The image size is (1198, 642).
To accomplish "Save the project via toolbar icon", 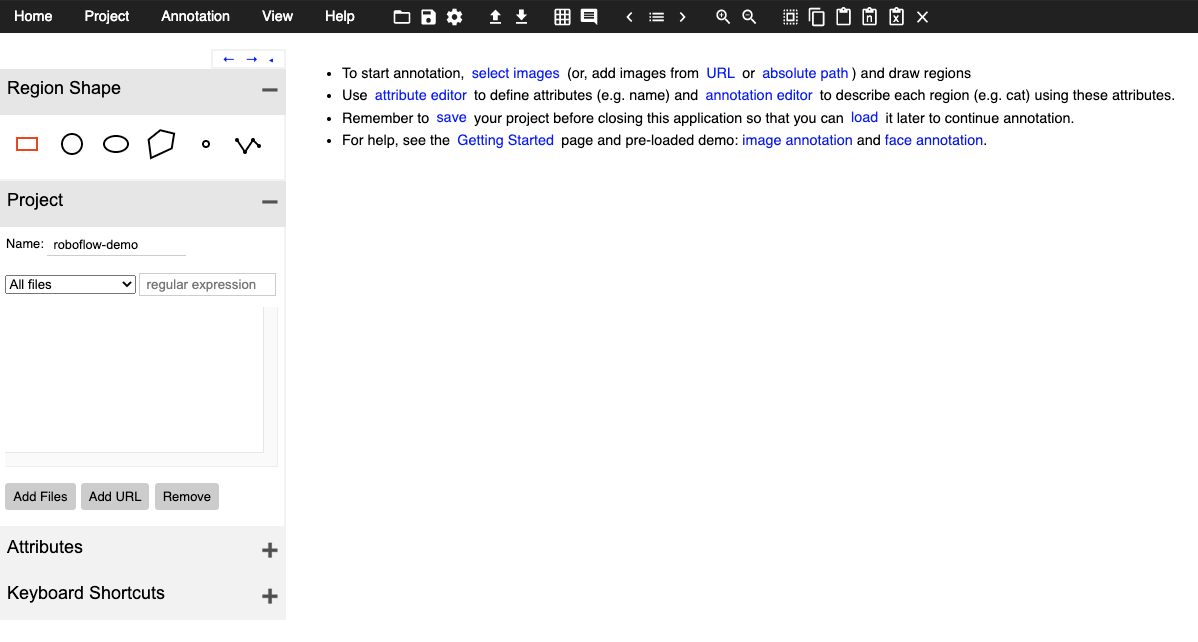I will click(428, 17).
